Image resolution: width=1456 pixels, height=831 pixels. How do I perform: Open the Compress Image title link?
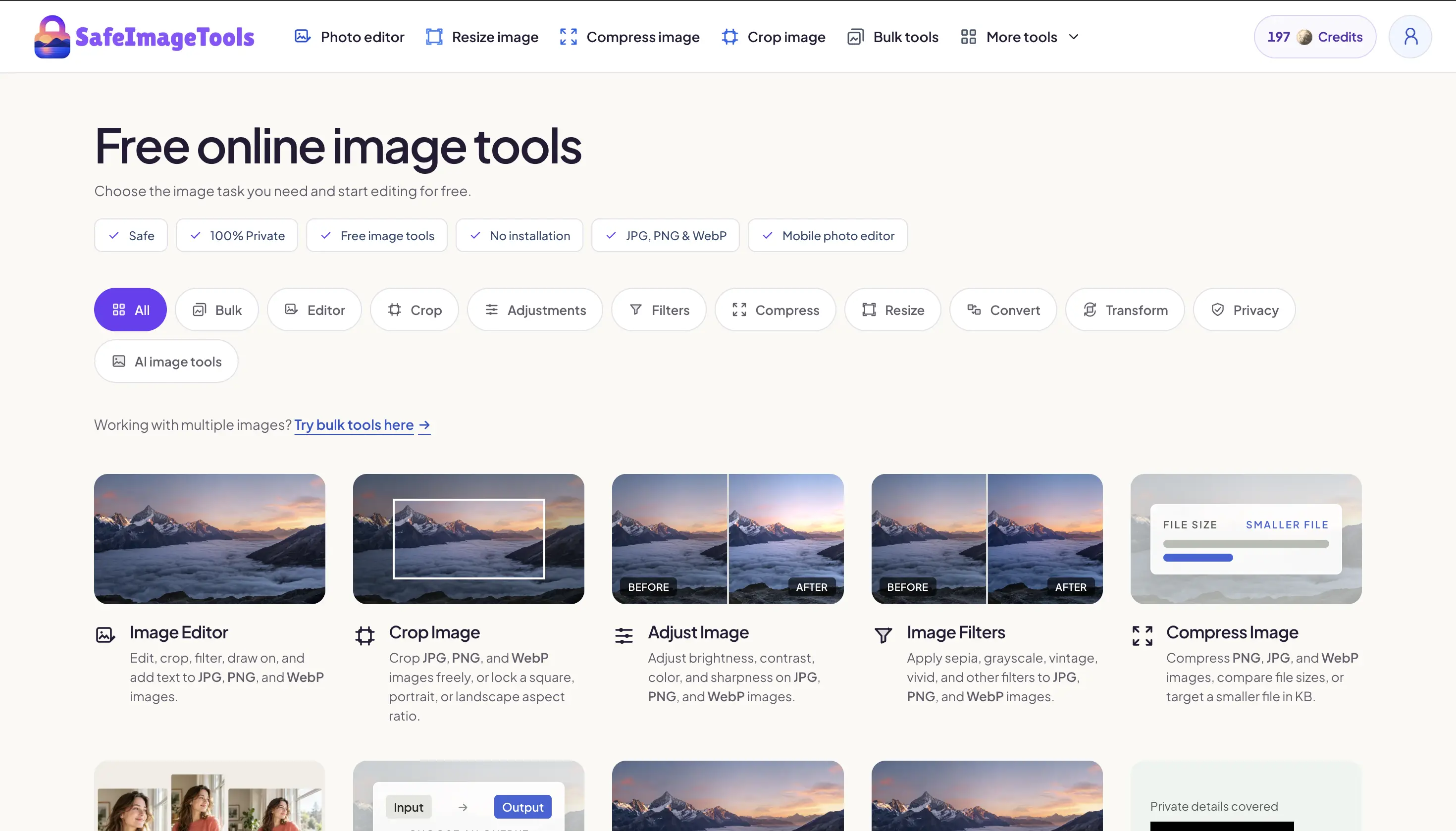[x=1232, y=632]
